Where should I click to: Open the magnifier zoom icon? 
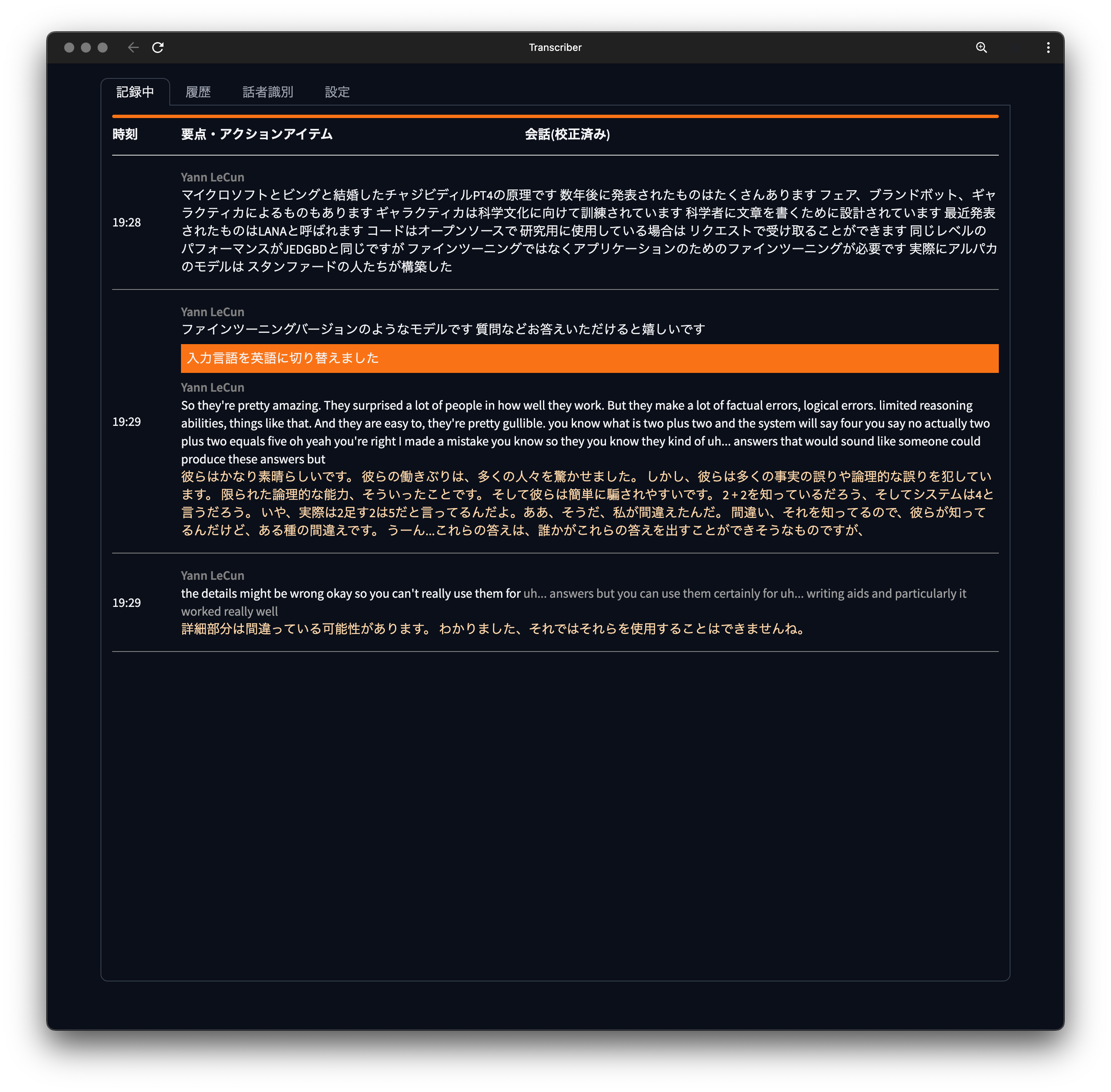click(982, 48)
